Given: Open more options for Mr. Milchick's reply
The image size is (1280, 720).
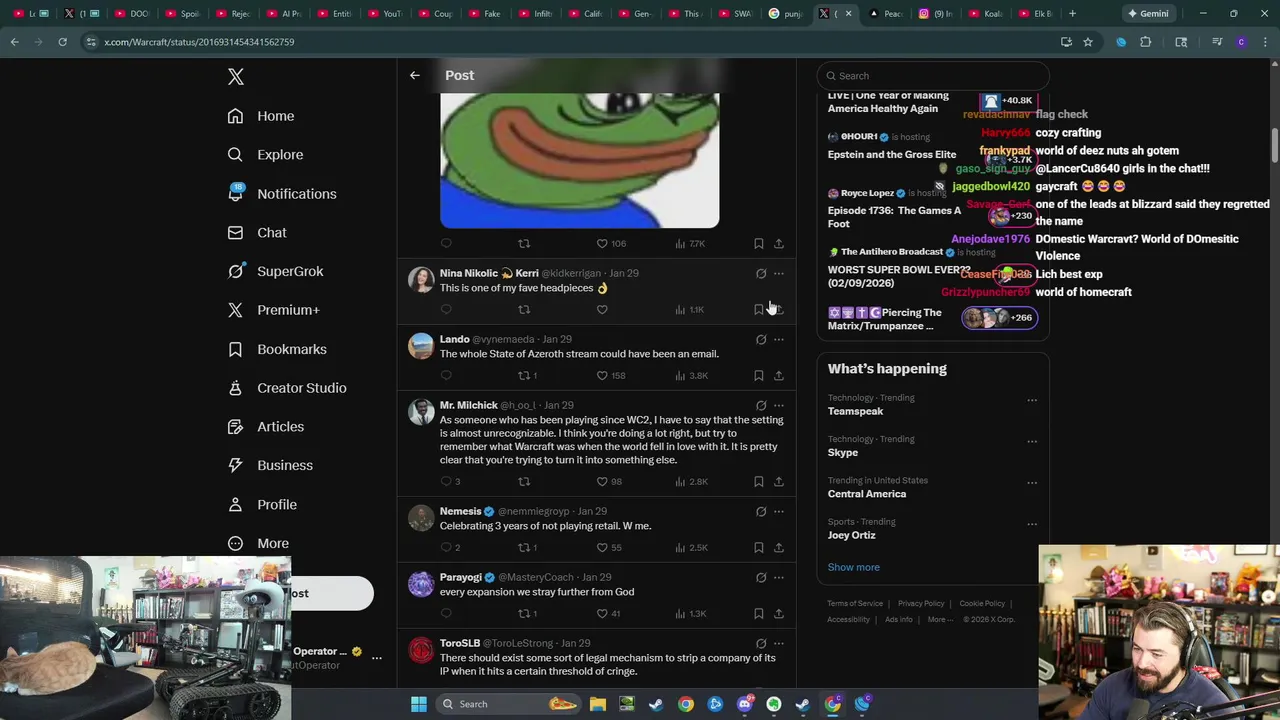Looking at the screenshot, I should pyautogui.click(x=779, y=406).
